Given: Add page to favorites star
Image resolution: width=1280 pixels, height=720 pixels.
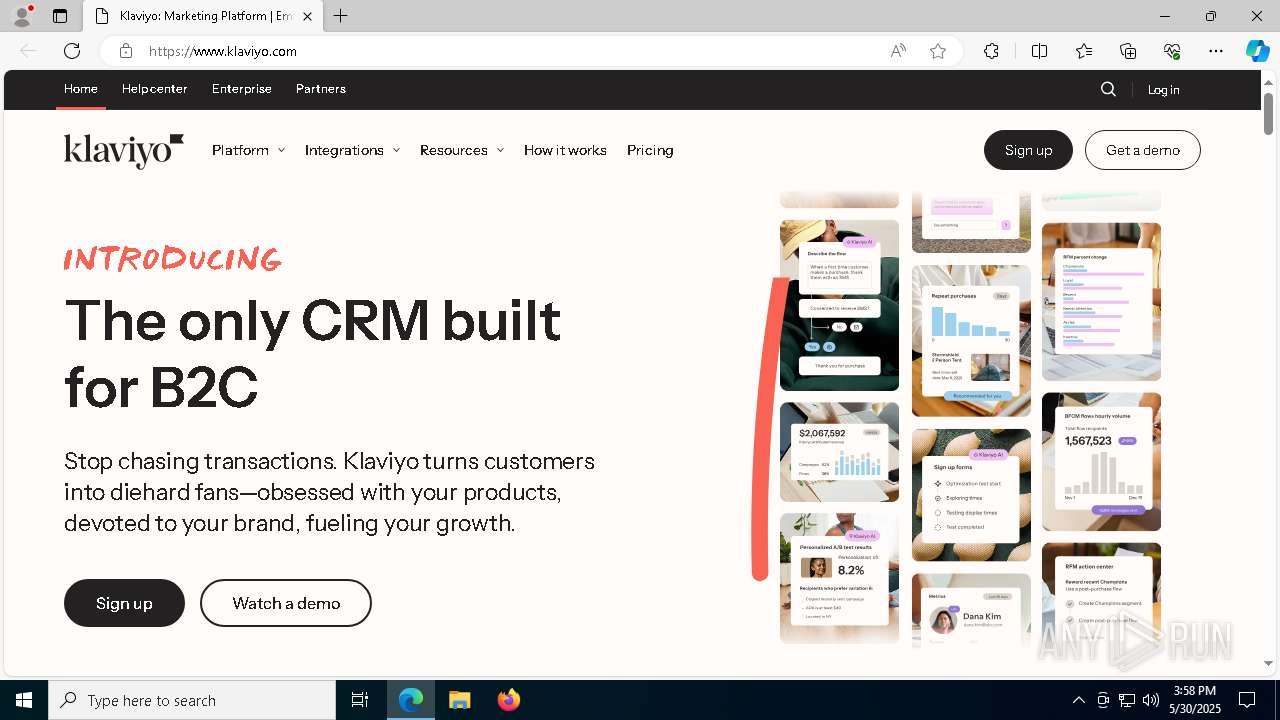Looking at the screenshot, I should click(x=938, y=51).
